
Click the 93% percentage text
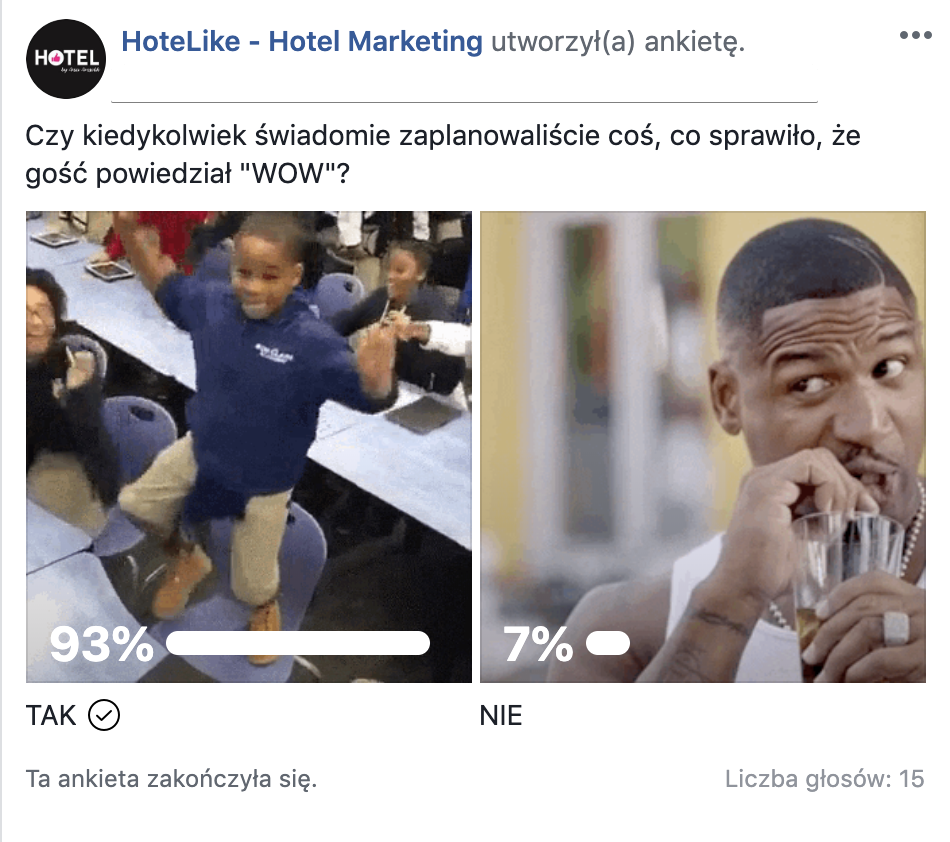(x=101, y=644)
